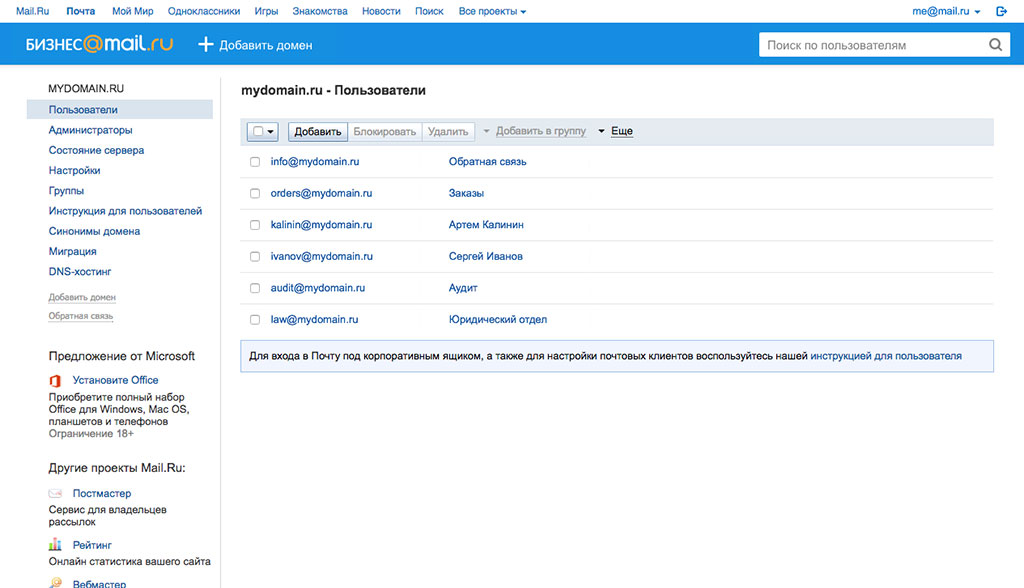Click the name Артем Калинин
The height and width of the screenshot is (588, 1024).
coord(486,225)
